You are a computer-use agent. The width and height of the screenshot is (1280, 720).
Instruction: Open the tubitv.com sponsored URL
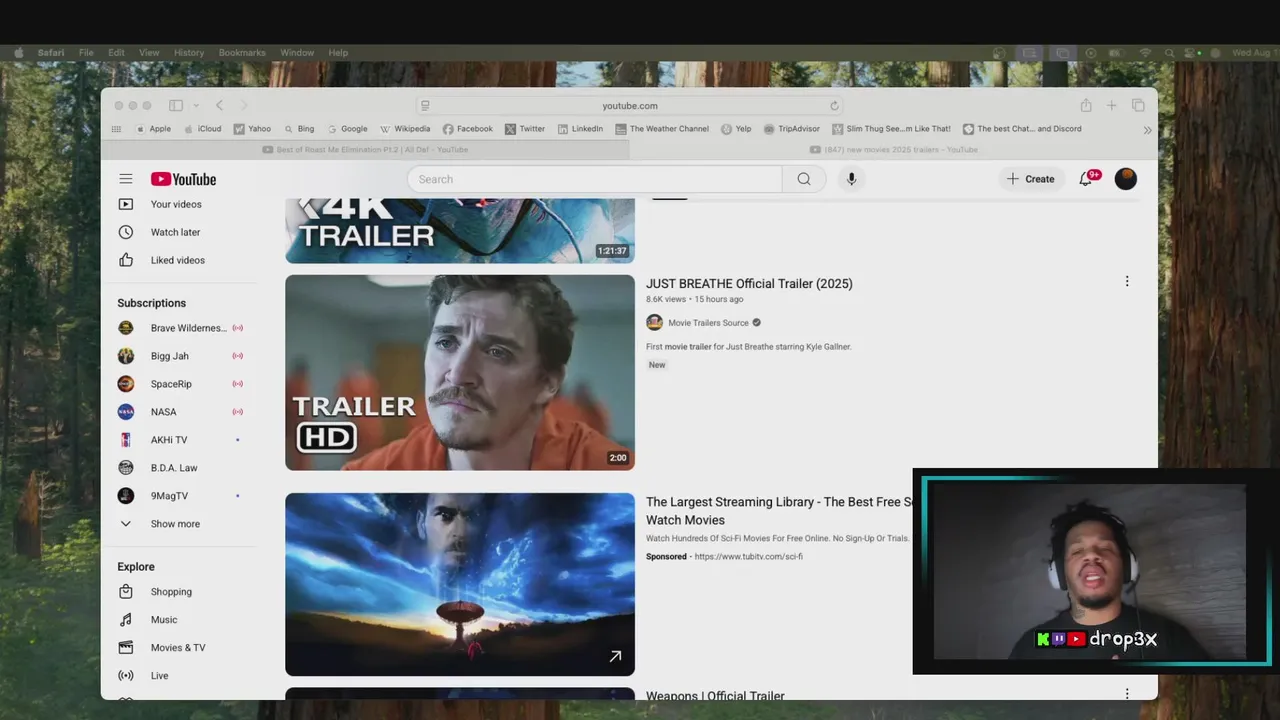748,557
